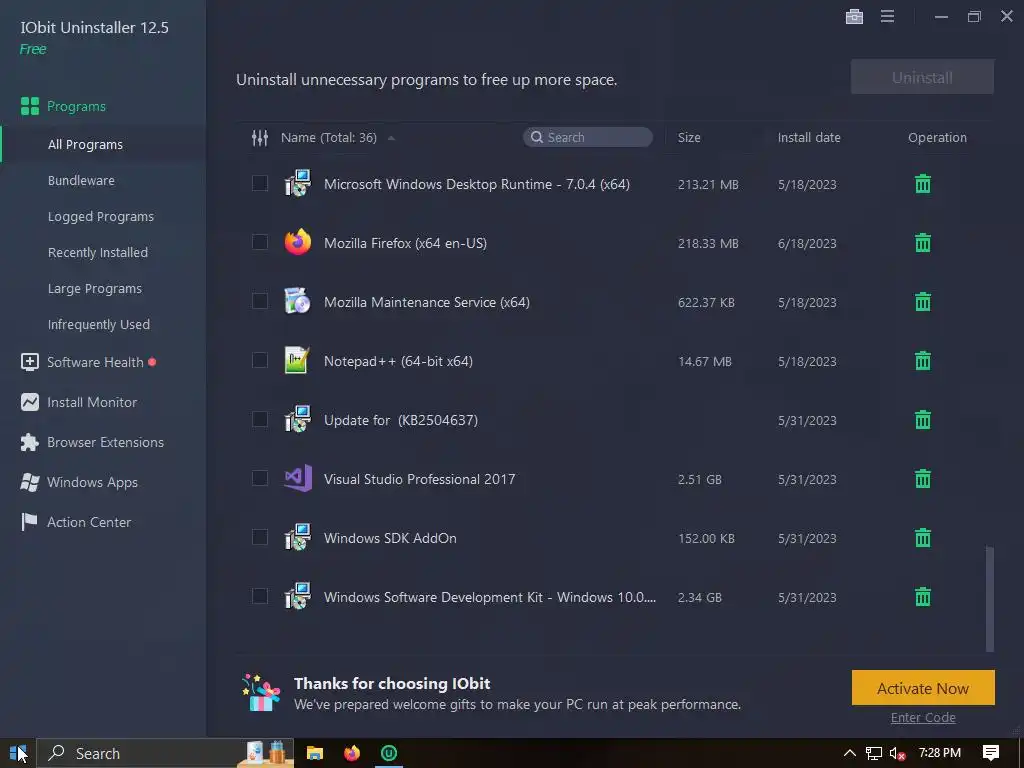
Task: Click the muted volume tray icon
Action: (897, 754)
